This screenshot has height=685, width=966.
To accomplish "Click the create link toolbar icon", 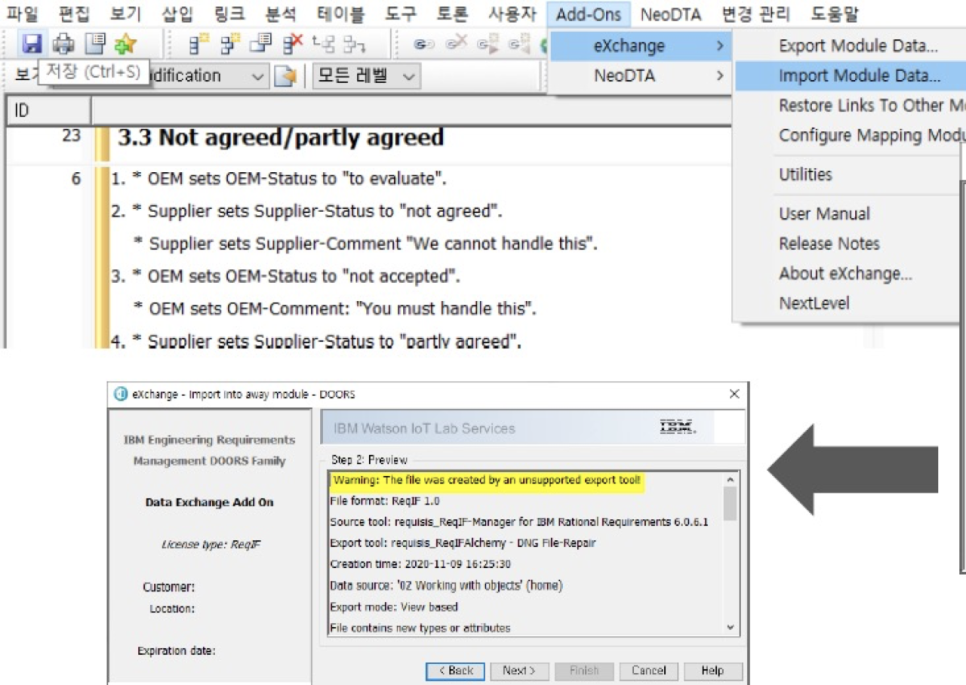I will [423, 44].
